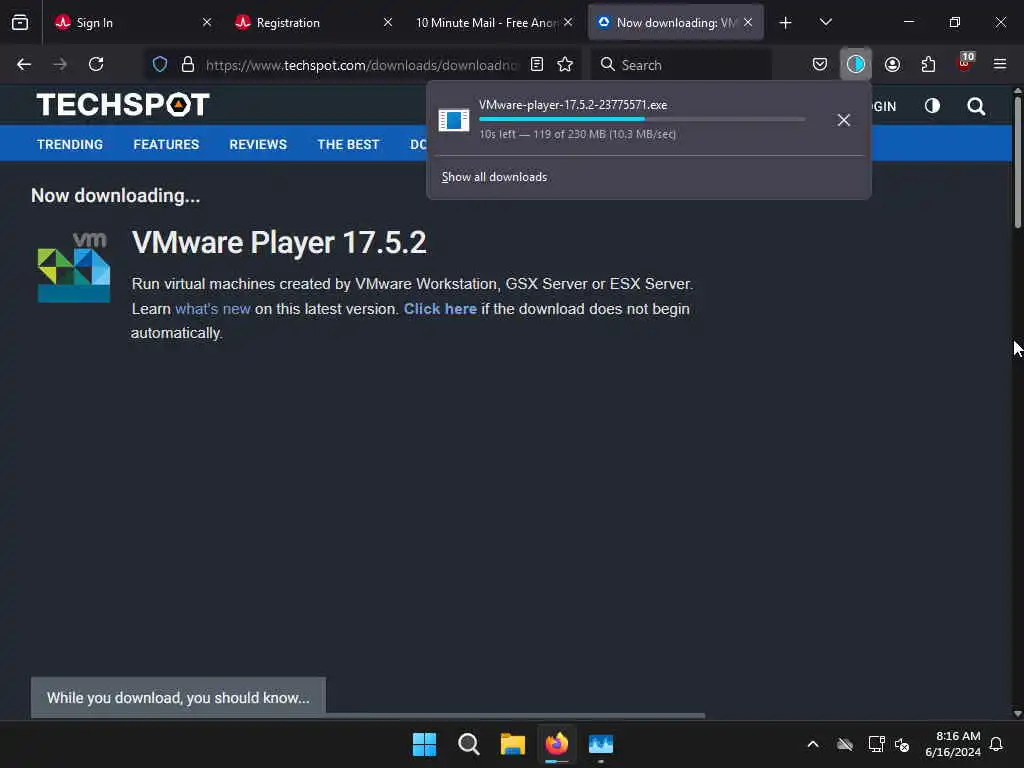This screenshot has width=1024, height=768.
Task: Follow the "what's new" link
Action: coord(213,309)
